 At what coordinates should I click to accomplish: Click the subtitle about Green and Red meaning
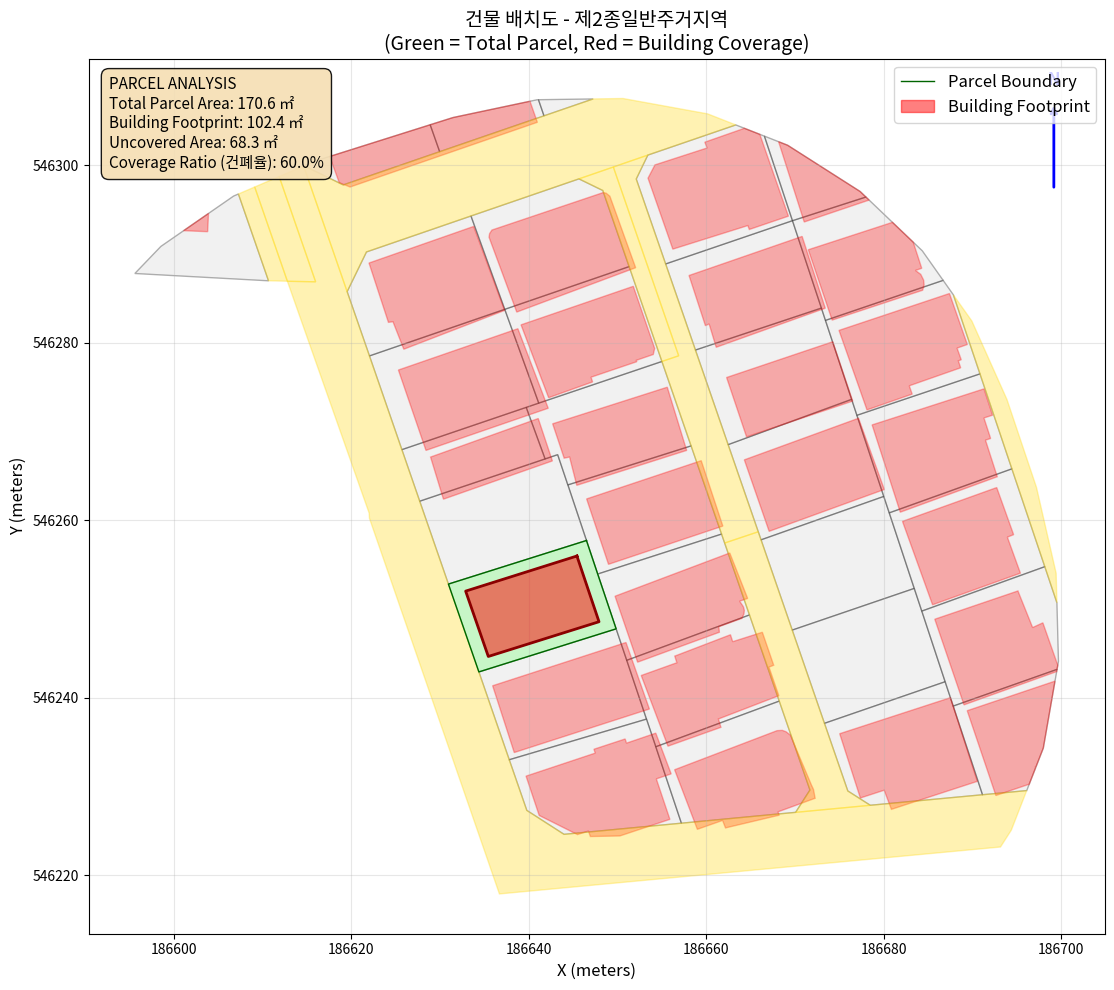[x=596, y=44]
